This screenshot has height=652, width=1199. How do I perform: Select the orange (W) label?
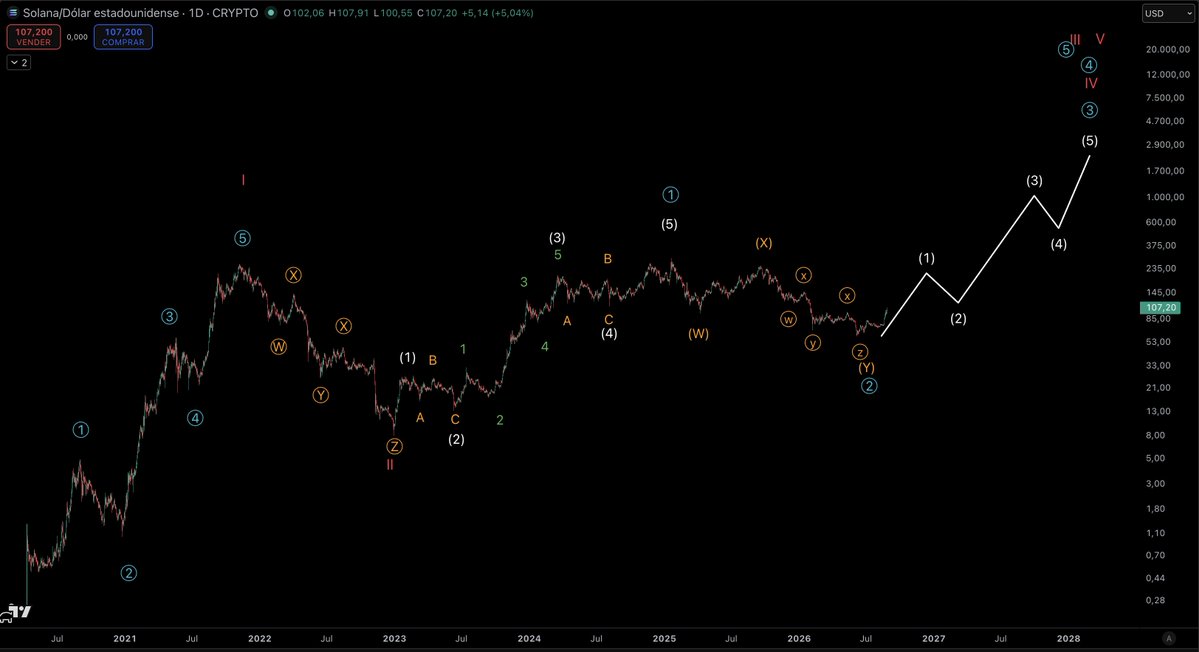(x=698, y=334)
